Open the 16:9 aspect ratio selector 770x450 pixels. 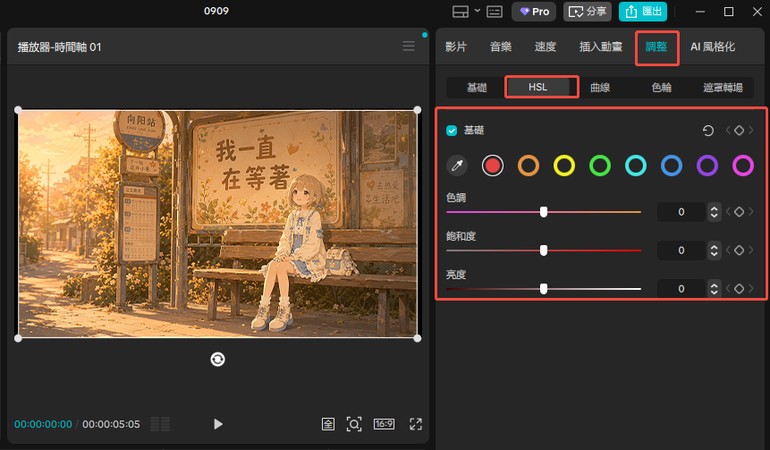(x=384, y=423)
